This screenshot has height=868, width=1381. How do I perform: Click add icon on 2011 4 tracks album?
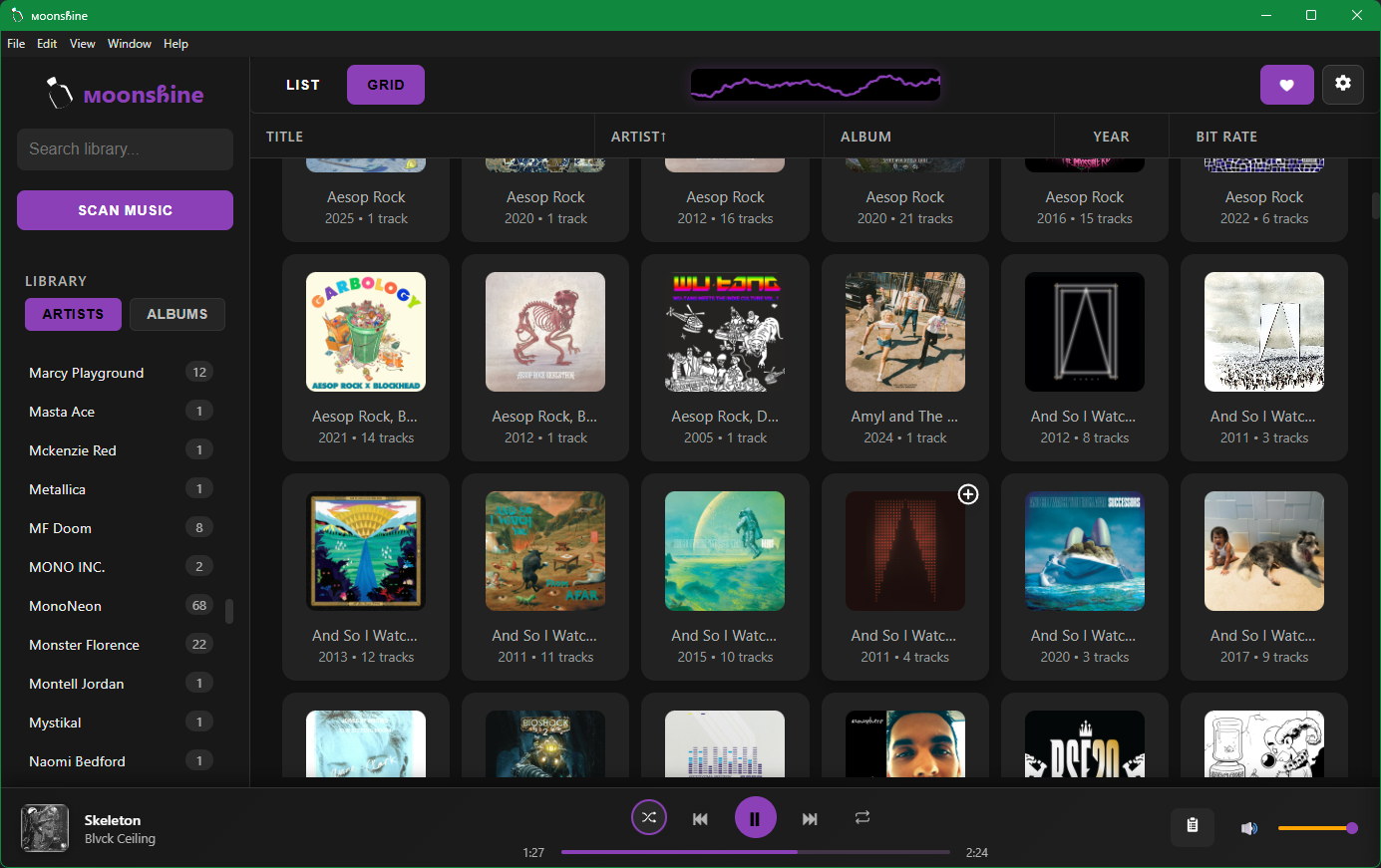coord(968,494)
